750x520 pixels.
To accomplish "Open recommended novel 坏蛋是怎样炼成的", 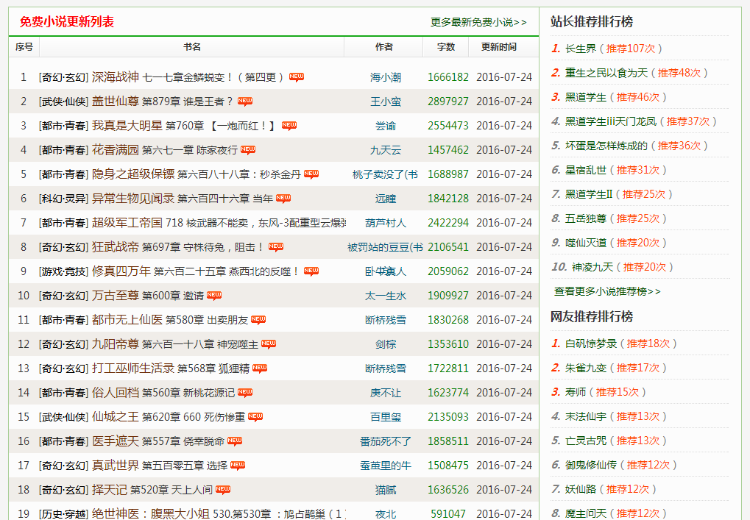I will pyautogui.click(x=606, y=145).
